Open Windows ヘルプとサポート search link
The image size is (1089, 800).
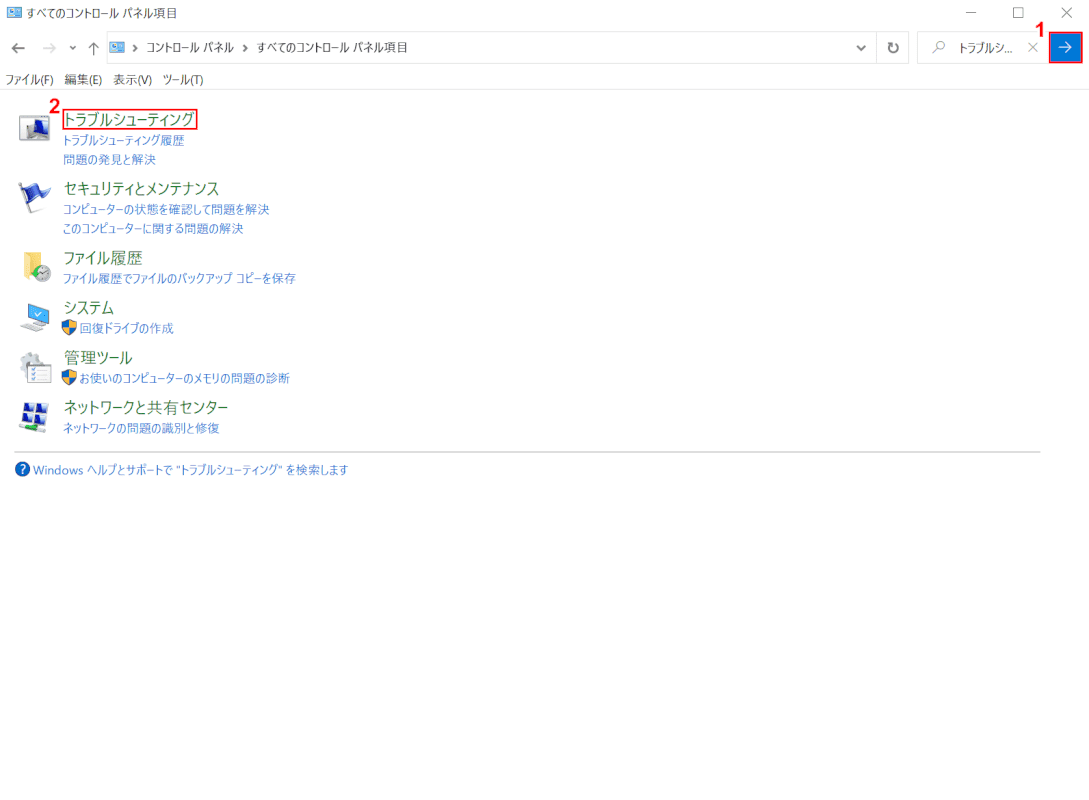point(190,470)
